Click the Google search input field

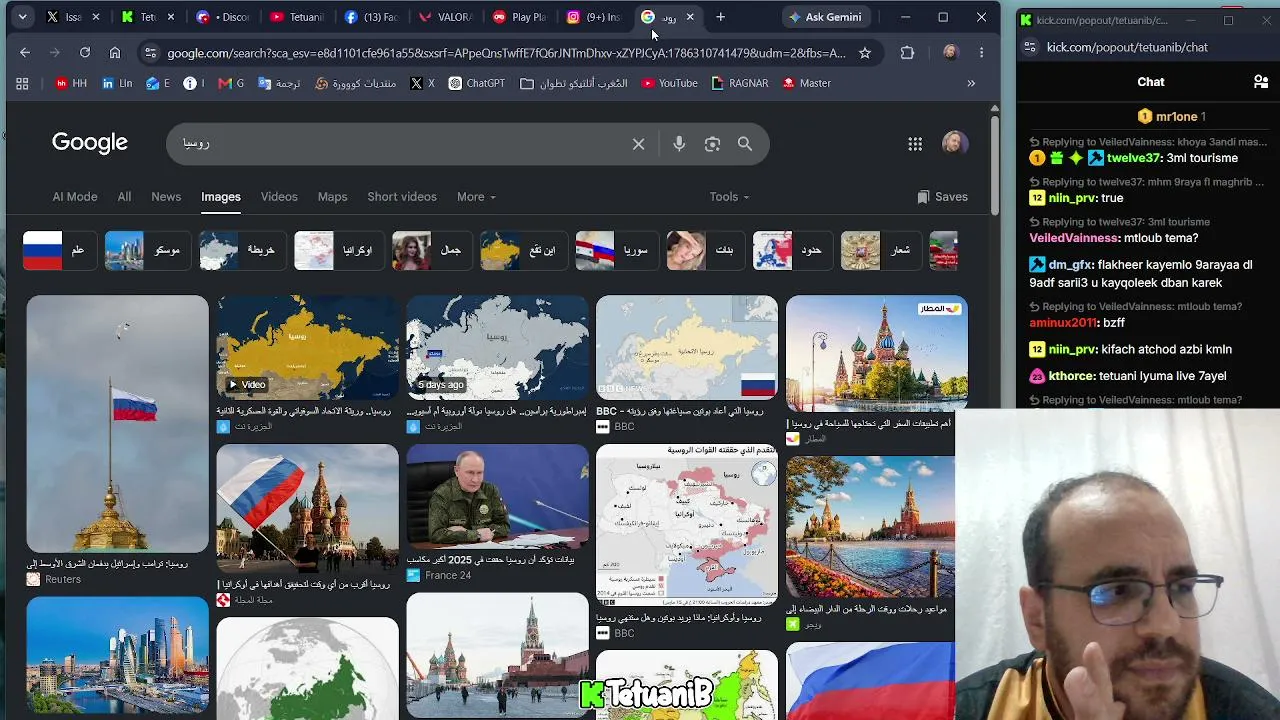[x=400, y=144]
